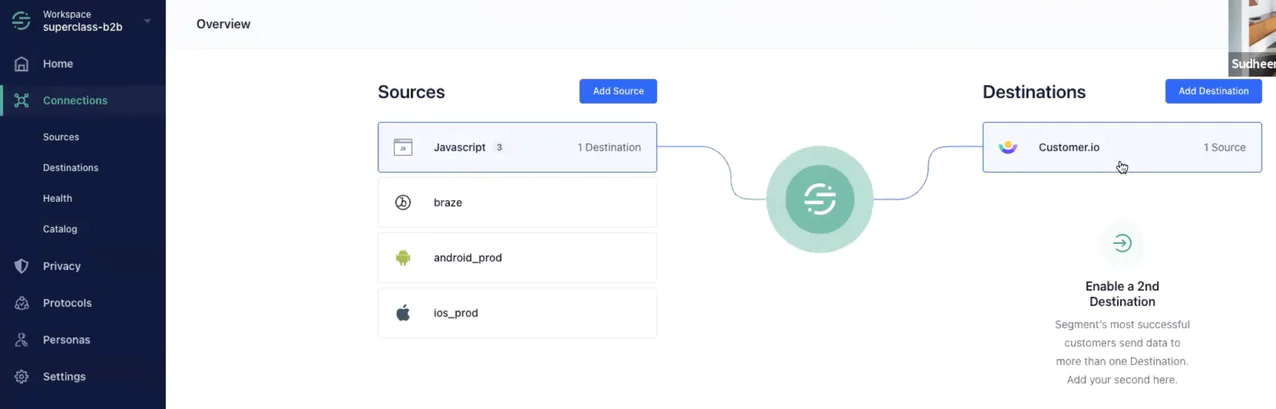Open the Catalog submenu link
This screenshot has width=1276, height=409.
click(60, 229)
